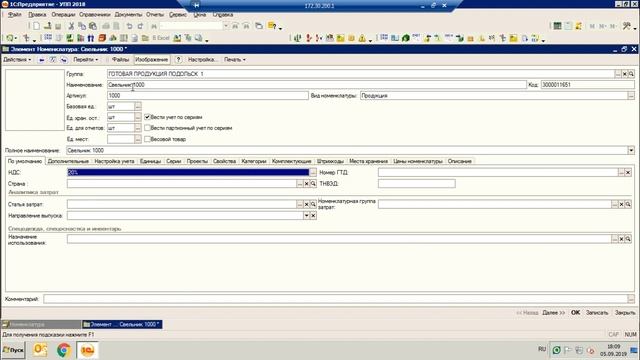640x360 pixels.
Task: Click the Закрыть button
Action: (625, 313)
